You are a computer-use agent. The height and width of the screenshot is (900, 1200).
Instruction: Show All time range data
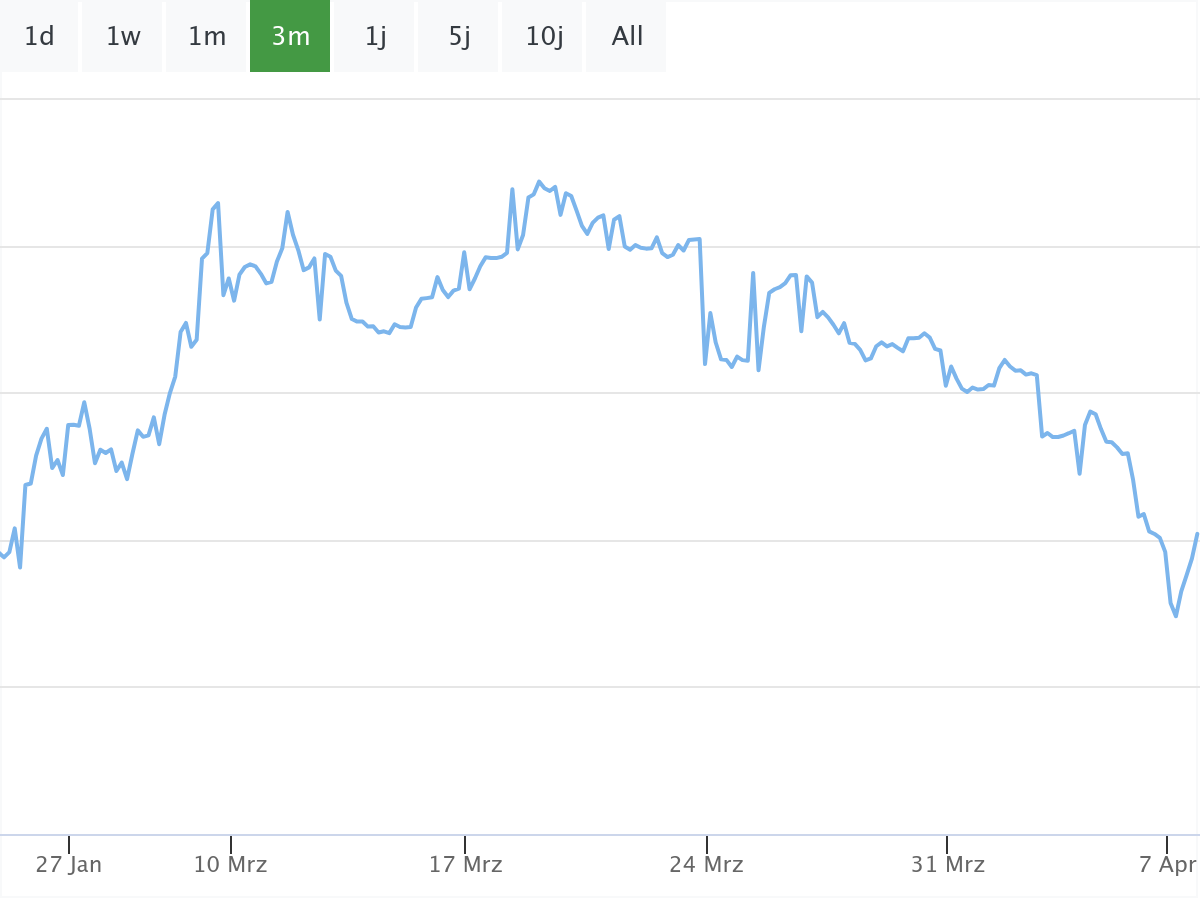coord(627,37)
